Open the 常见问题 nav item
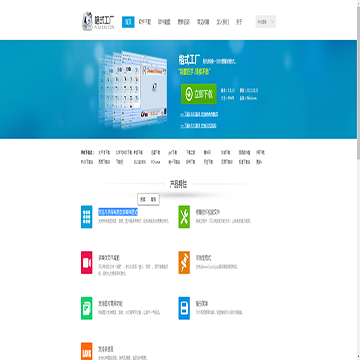This screenshot has width=360, height=360. [x=203, y=22]
